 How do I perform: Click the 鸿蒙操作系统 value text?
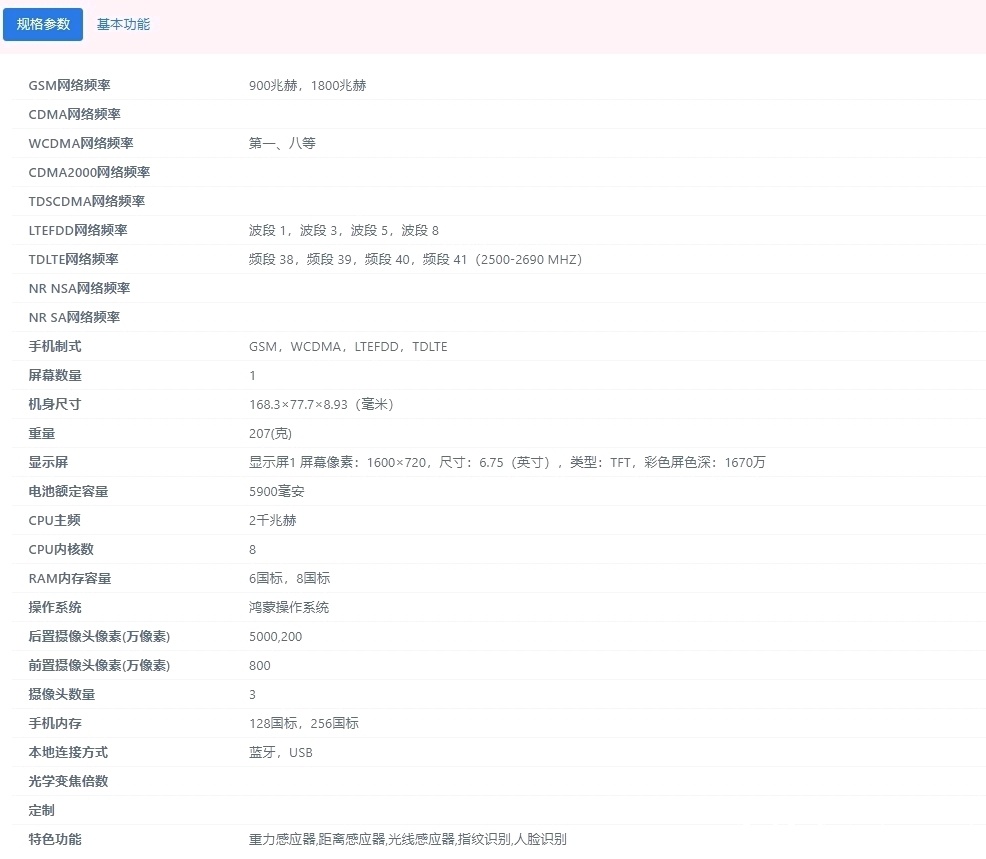coord(289,607)
